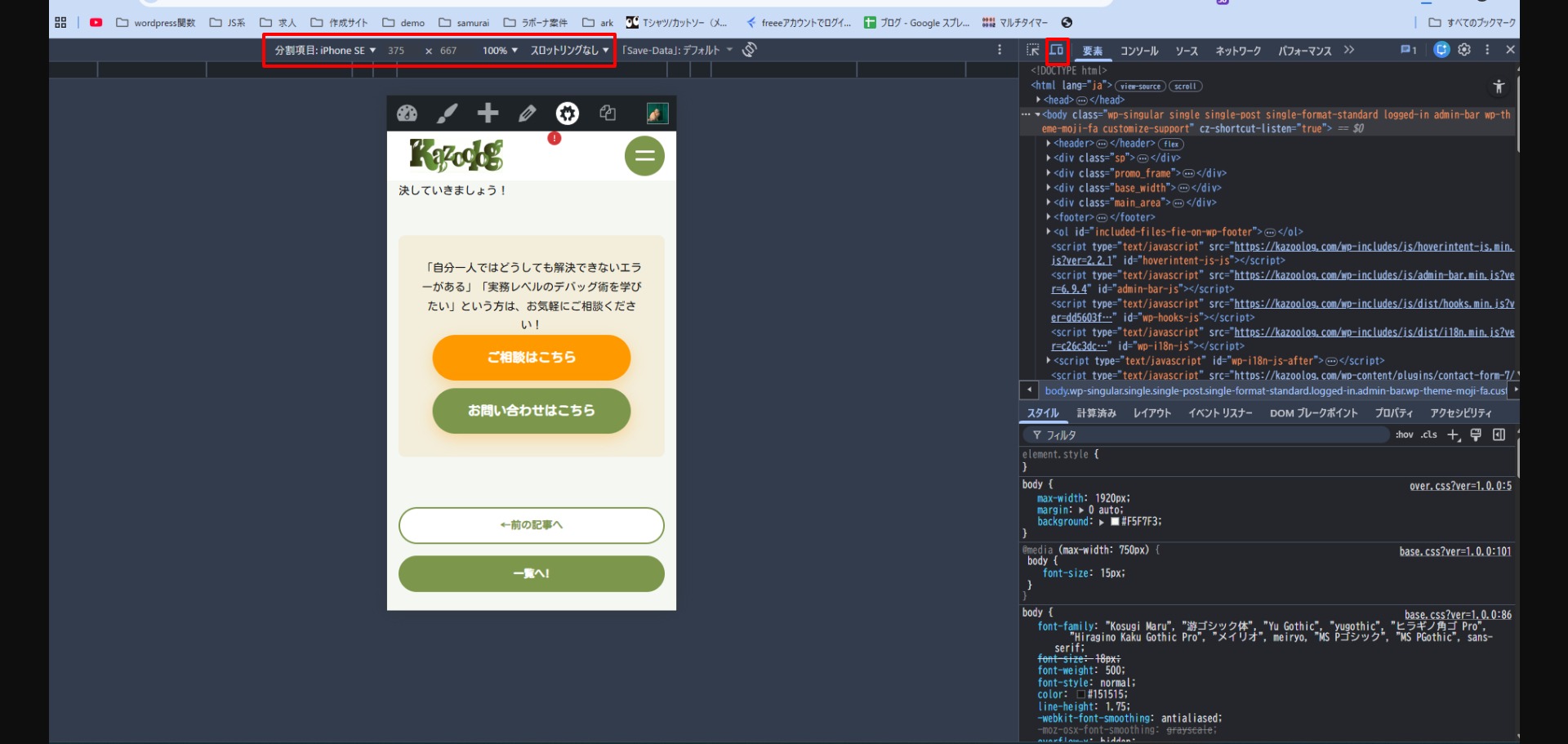
Task: Open the throttling dropdown
Action: [569, 51]
